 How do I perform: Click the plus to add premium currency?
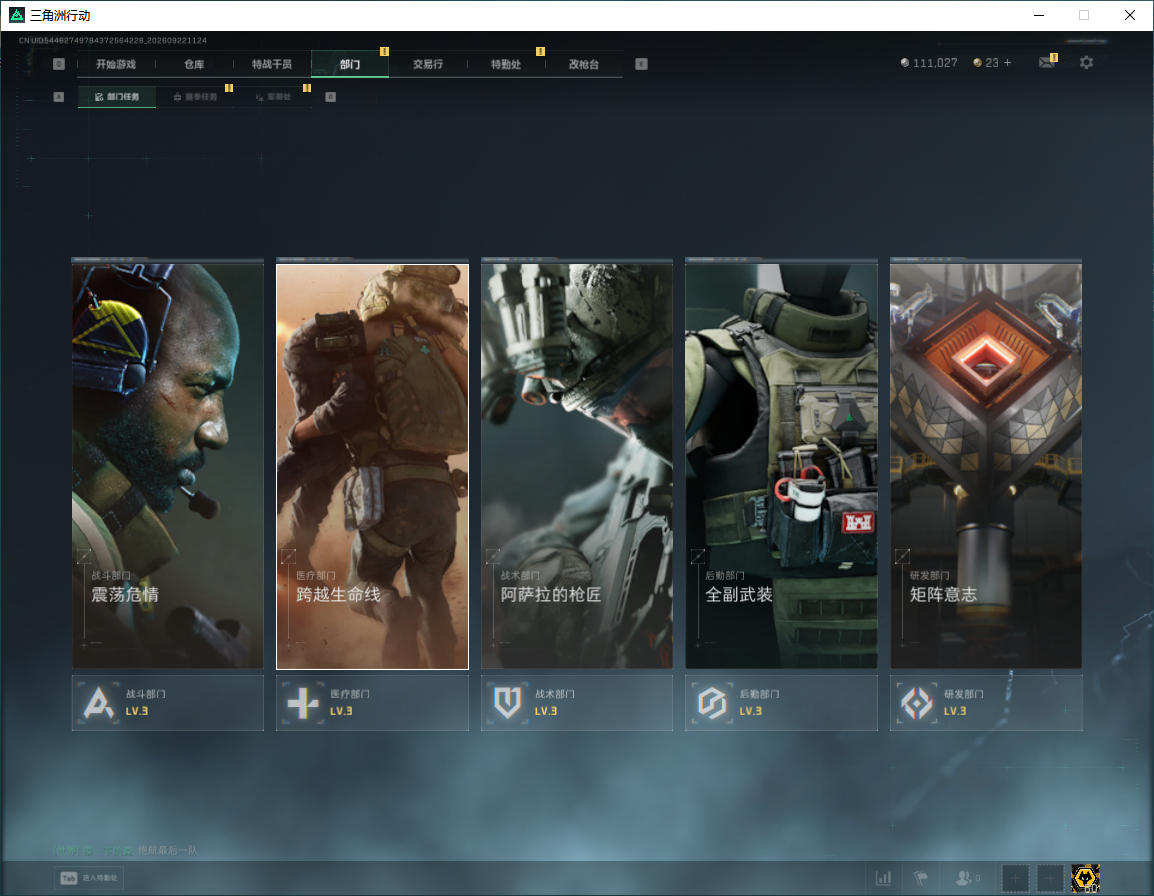(1008, 63)
